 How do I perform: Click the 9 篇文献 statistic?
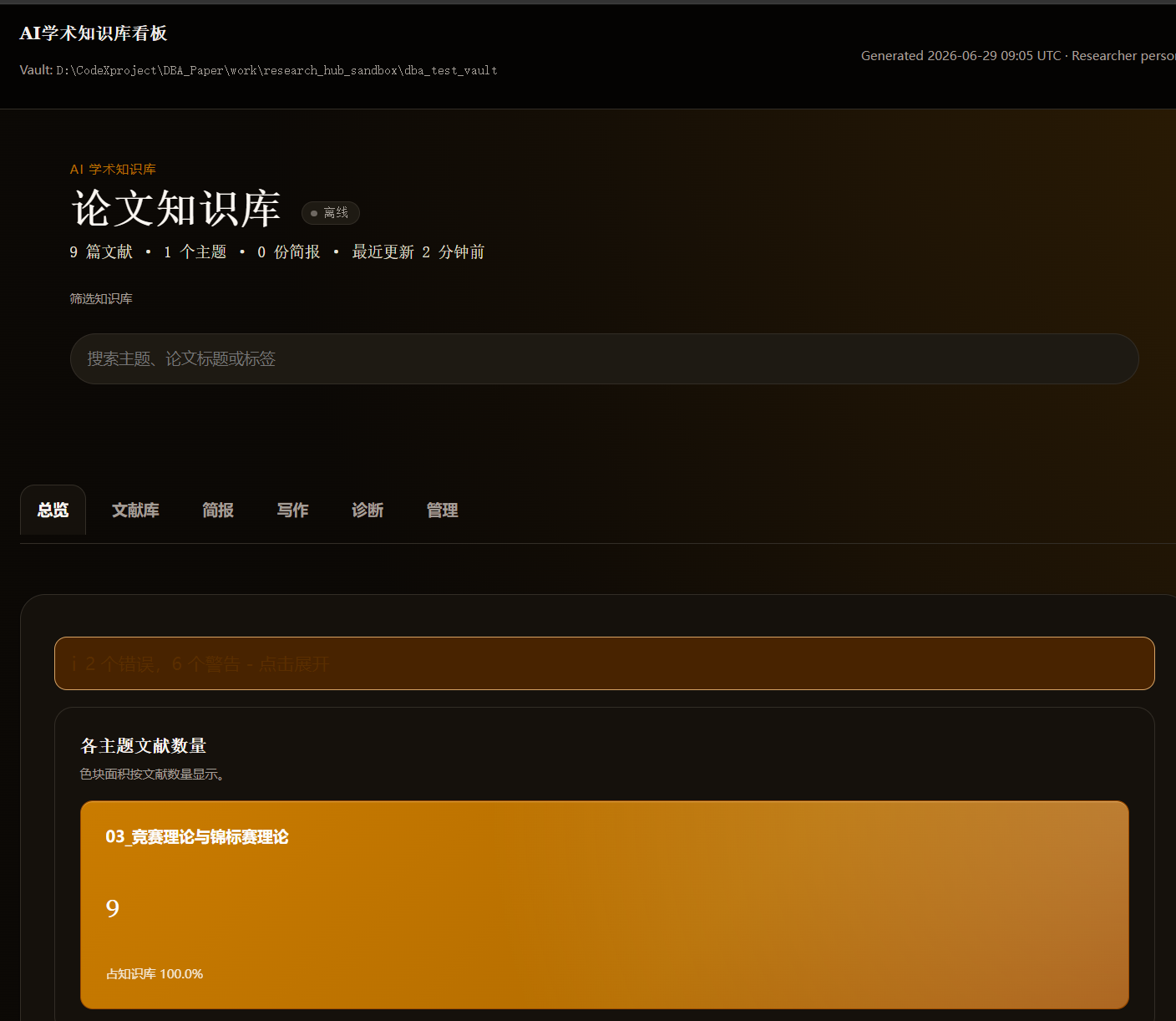[x=101, y=251]
